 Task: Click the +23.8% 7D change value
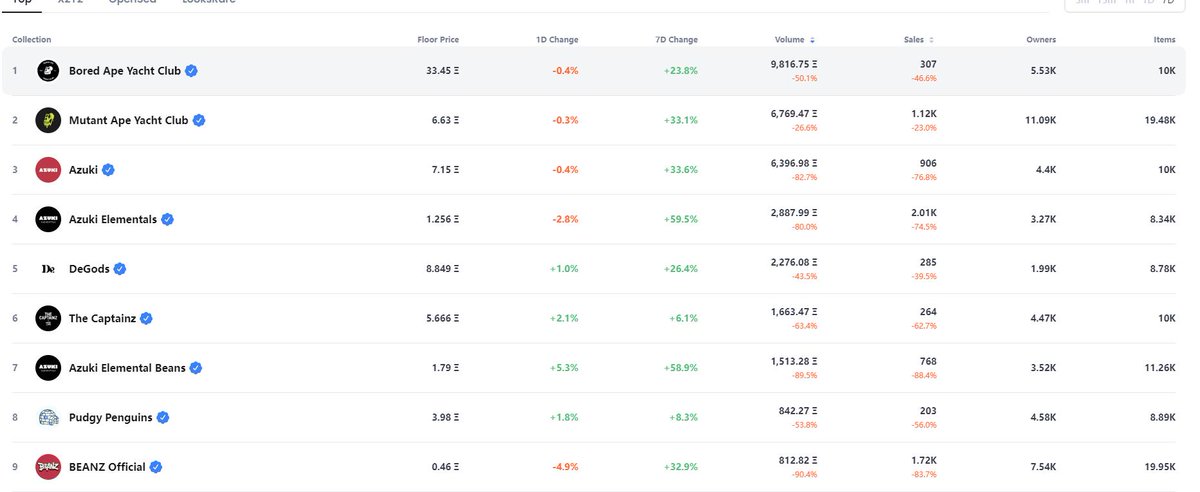(681, 71)
